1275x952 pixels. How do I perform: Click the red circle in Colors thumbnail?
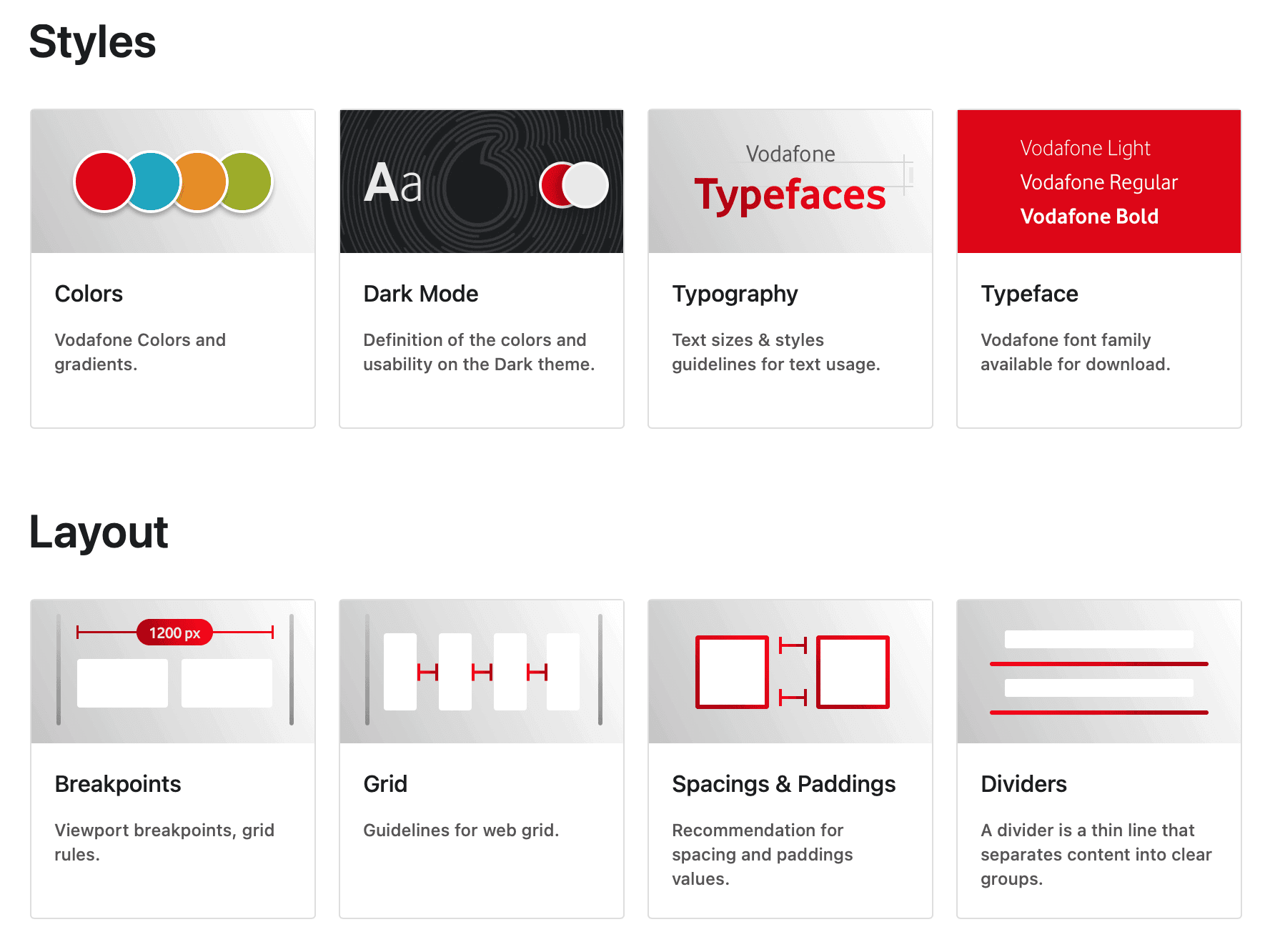pos(104,182)
